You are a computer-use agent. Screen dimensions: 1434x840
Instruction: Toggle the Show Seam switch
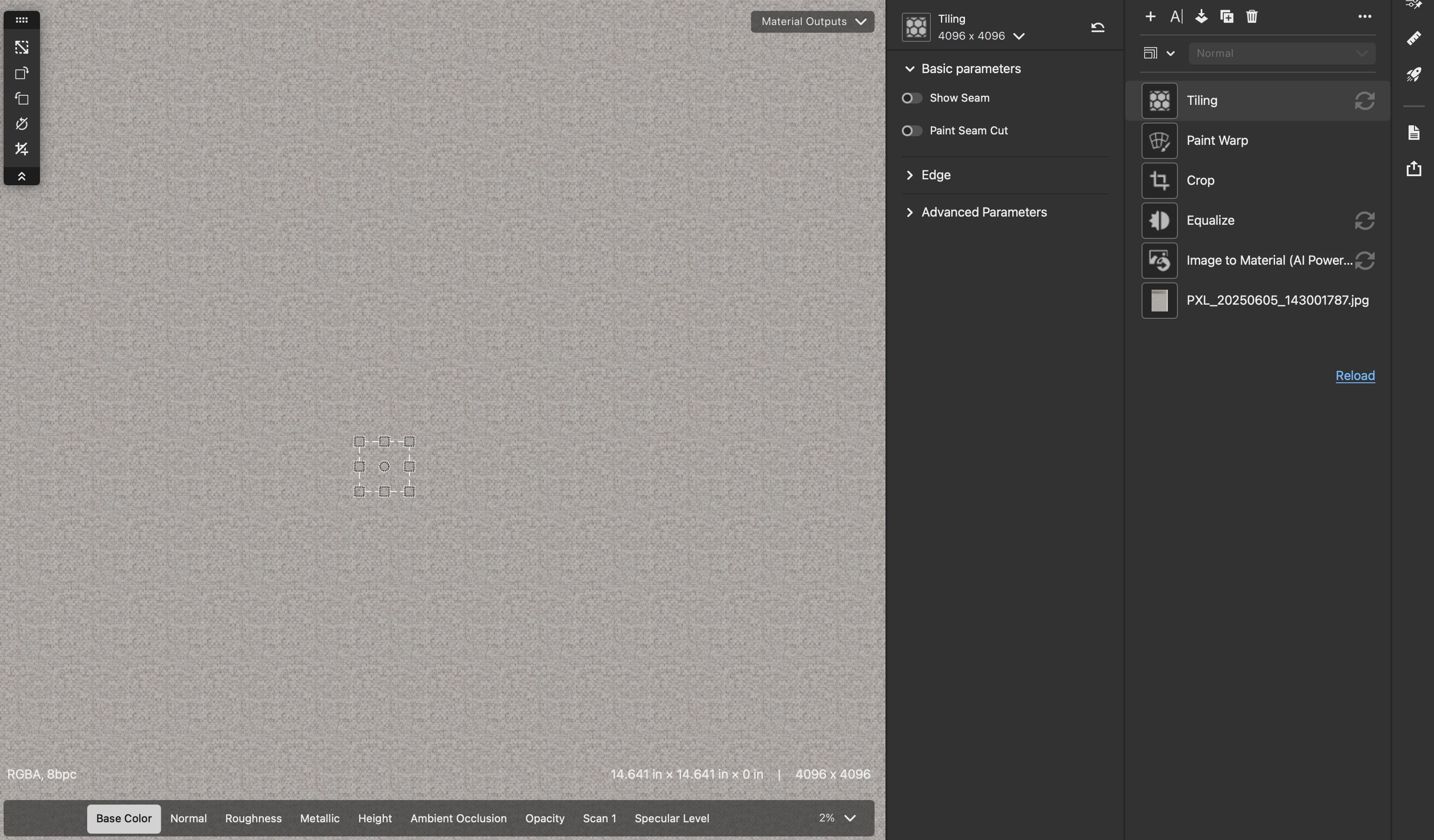[x=912, y=99]
